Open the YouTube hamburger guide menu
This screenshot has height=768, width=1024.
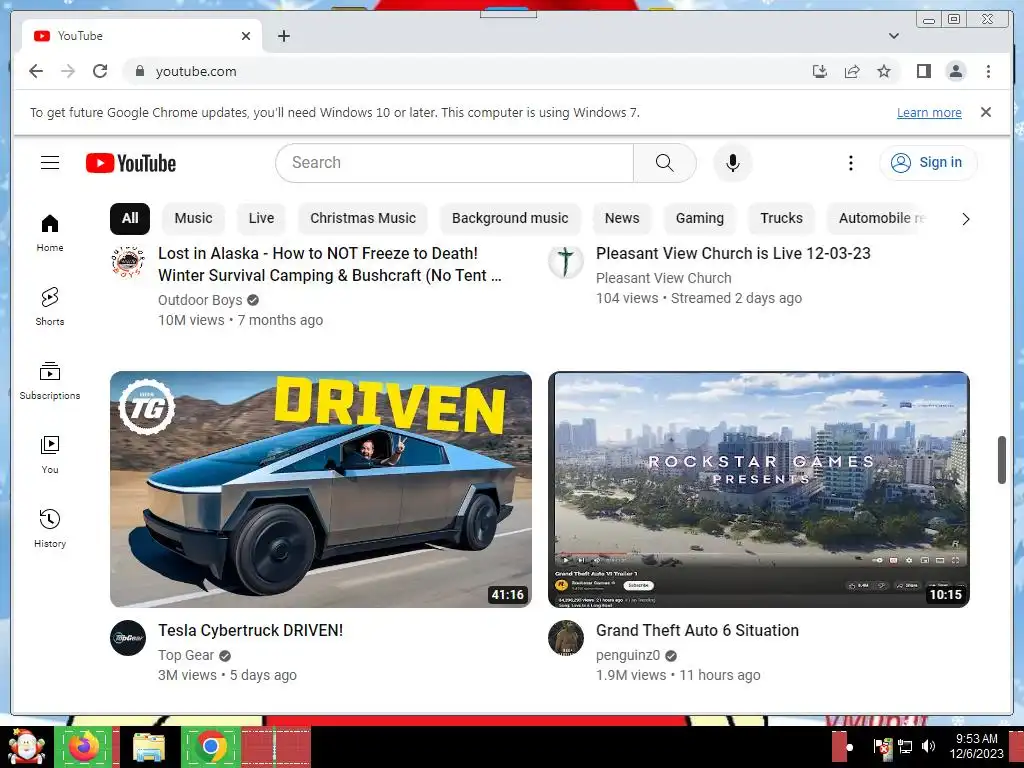50,163
